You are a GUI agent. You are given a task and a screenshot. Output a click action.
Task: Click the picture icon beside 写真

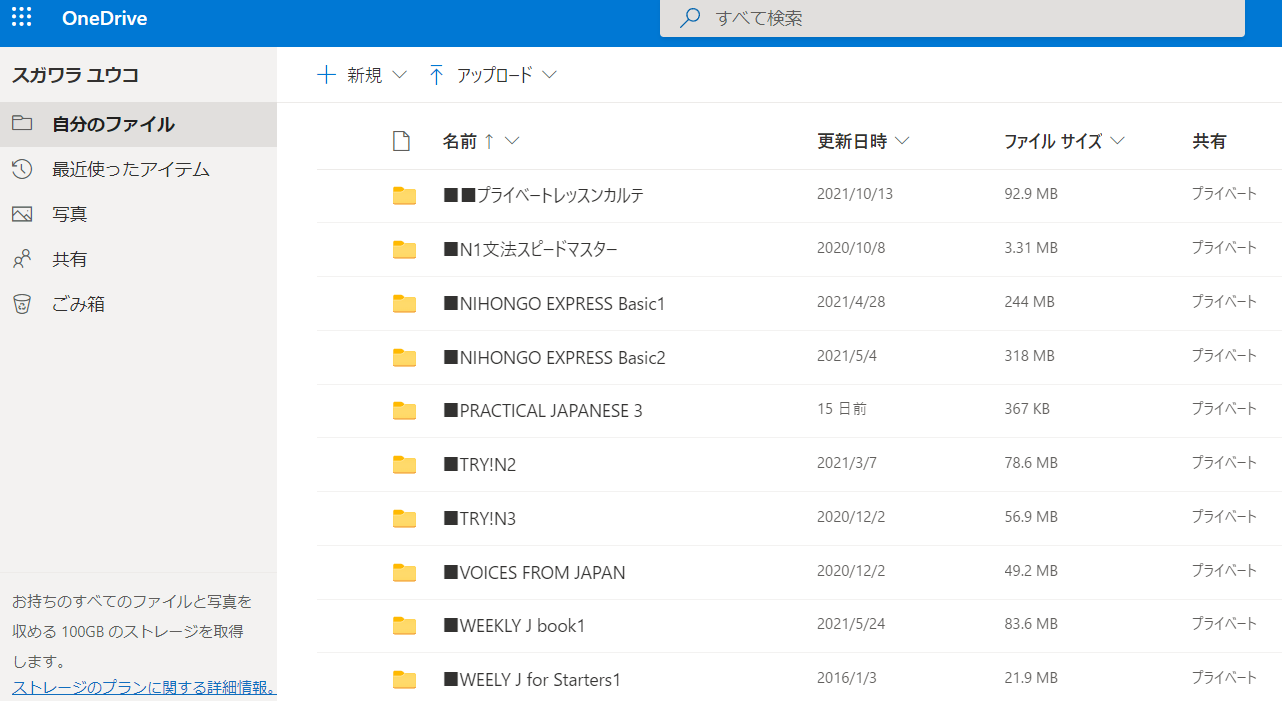click(22, 214)
